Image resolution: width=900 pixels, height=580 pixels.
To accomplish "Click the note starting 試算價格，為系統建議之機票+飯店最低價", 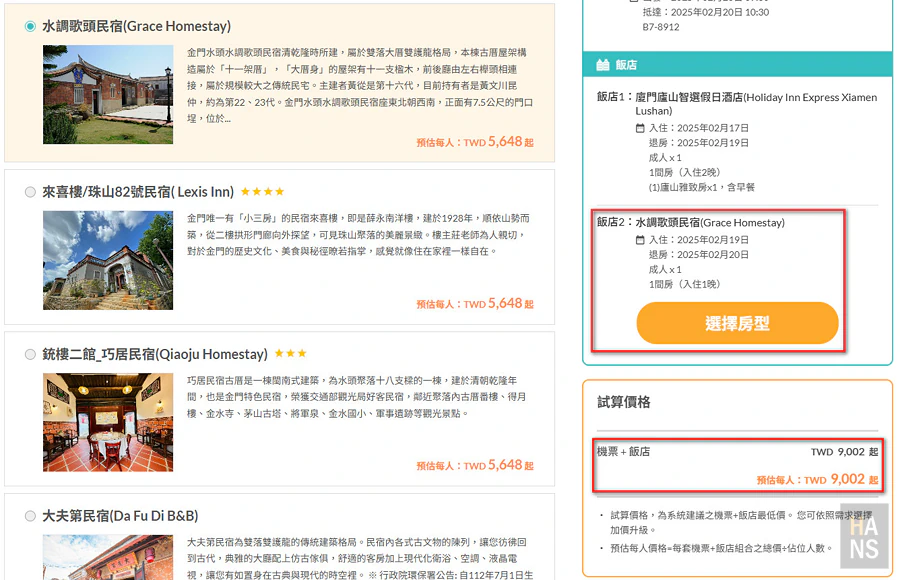I will pyautogui.click(x=740, y=523).
